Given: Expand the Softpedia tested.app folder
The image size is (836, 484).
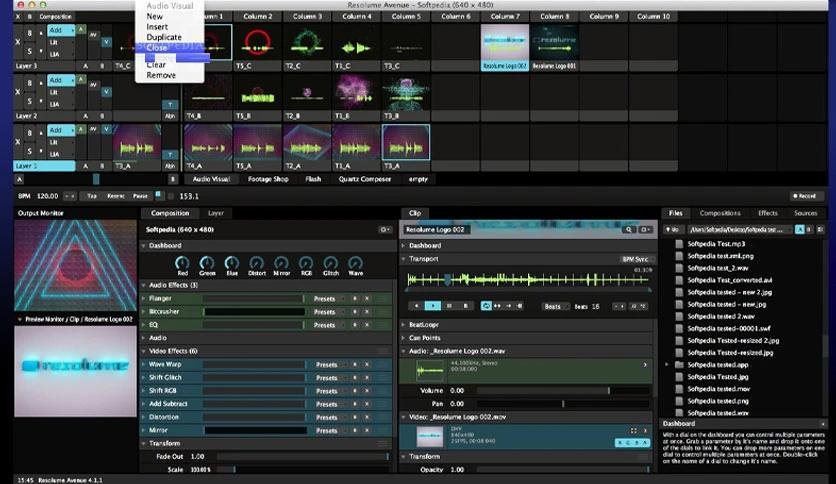Looking at the screenshot, I should pos(667,365).
